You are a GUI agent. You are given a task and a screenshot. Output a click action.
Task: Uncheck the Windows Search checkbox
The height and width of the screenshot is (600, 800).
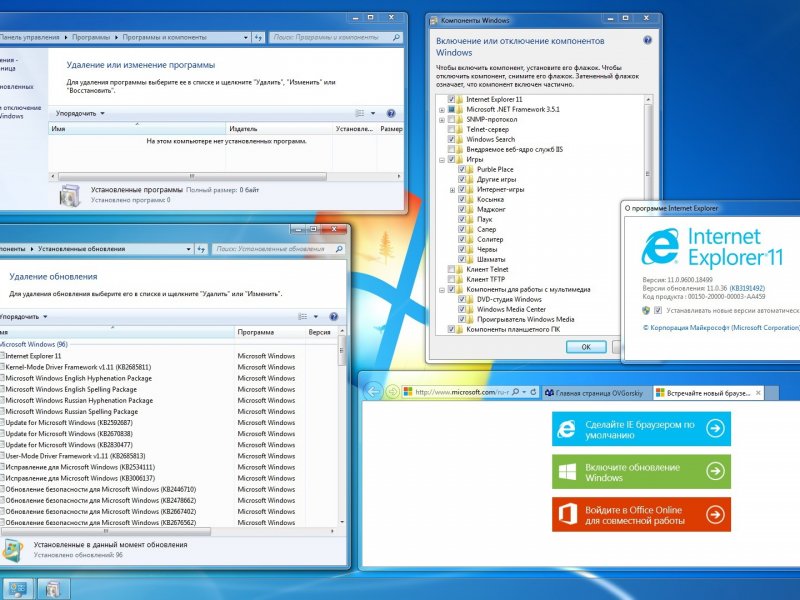(x=451, y=139)
